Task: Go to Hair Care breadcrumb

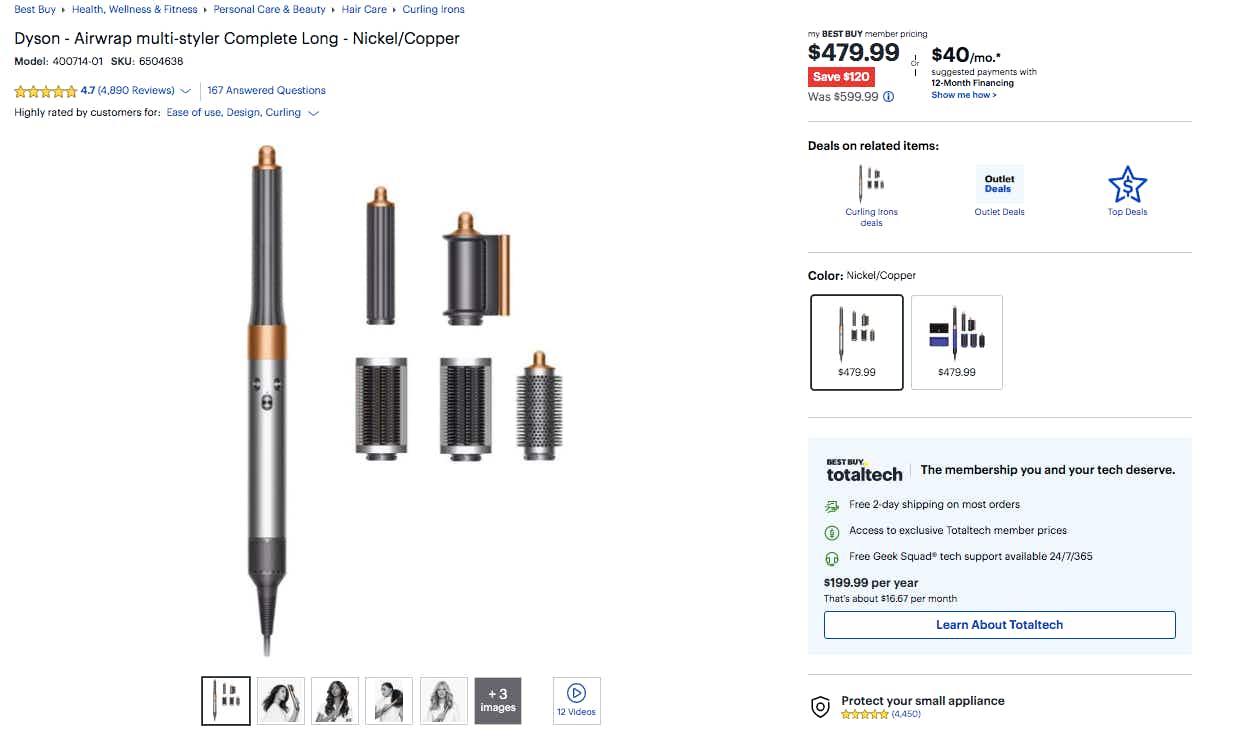Action: click(364, 9)
